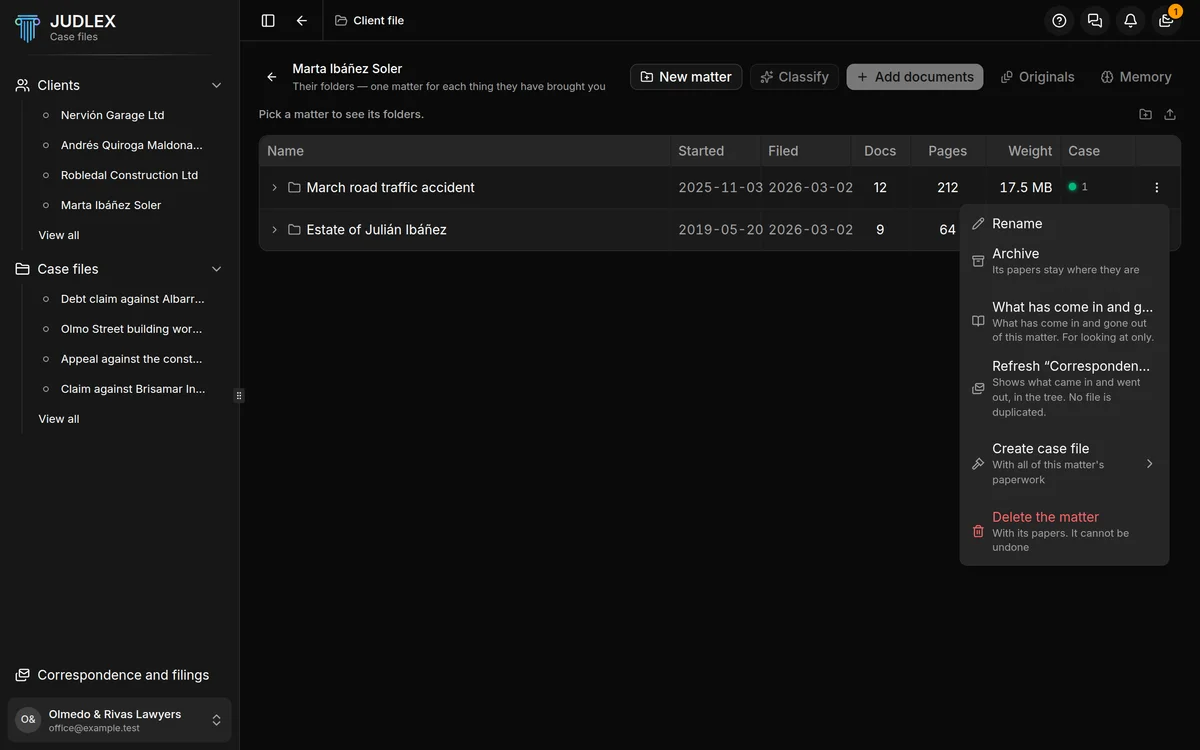Screen dimensions: 1200x750
Task: Select Refresh Correspondence menu entry
Action: [1064, 388]
